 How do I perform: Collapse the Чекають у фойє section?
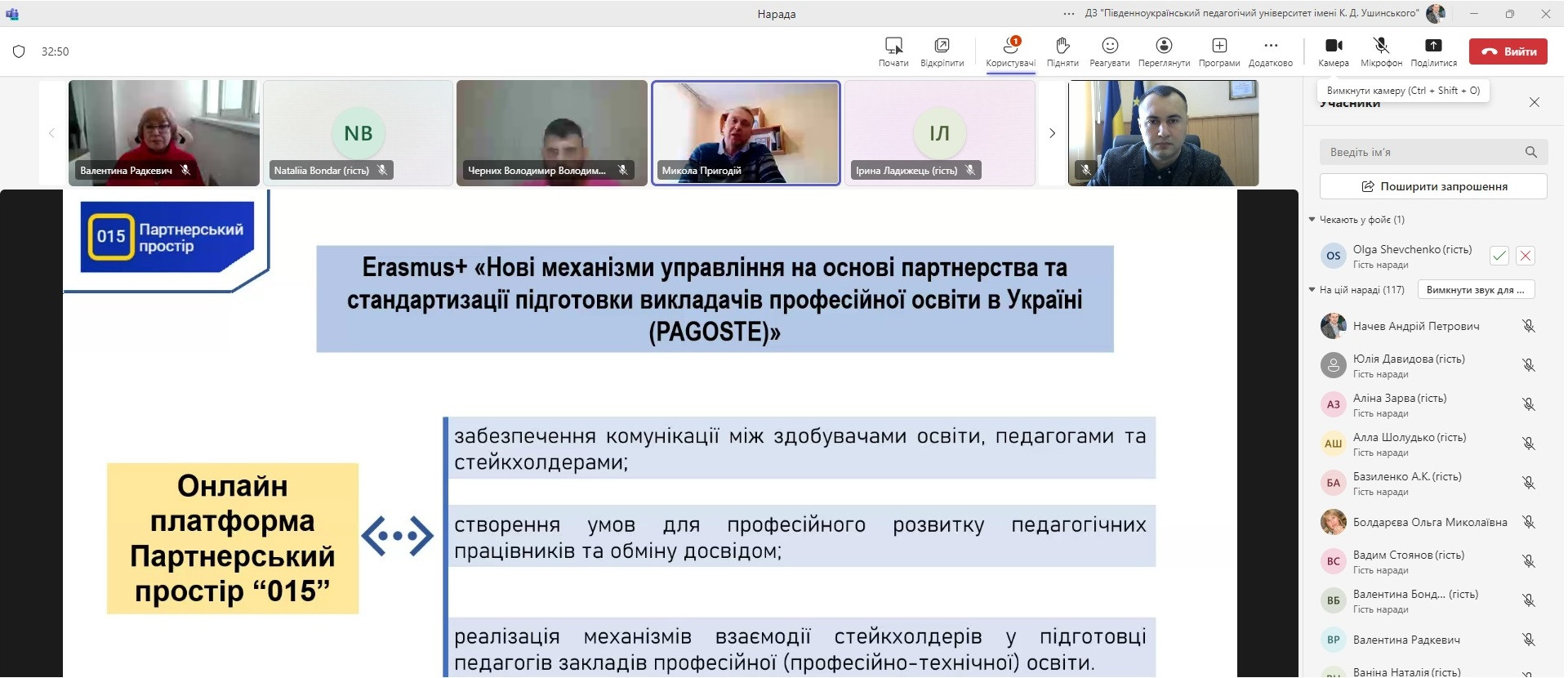click(1312, 220)
